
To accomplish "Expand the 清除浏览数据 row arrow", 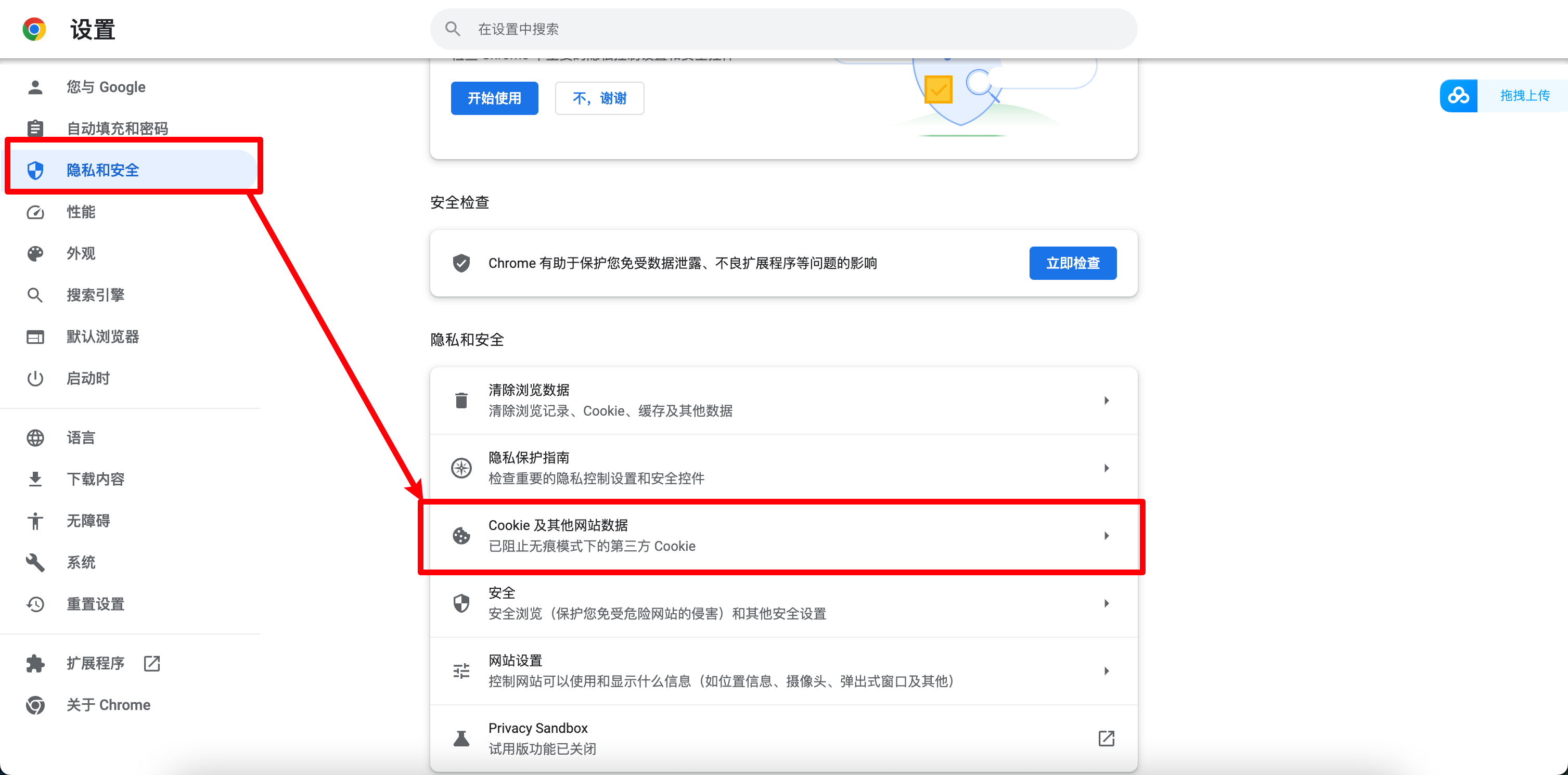I will [x=1106, y=401].
